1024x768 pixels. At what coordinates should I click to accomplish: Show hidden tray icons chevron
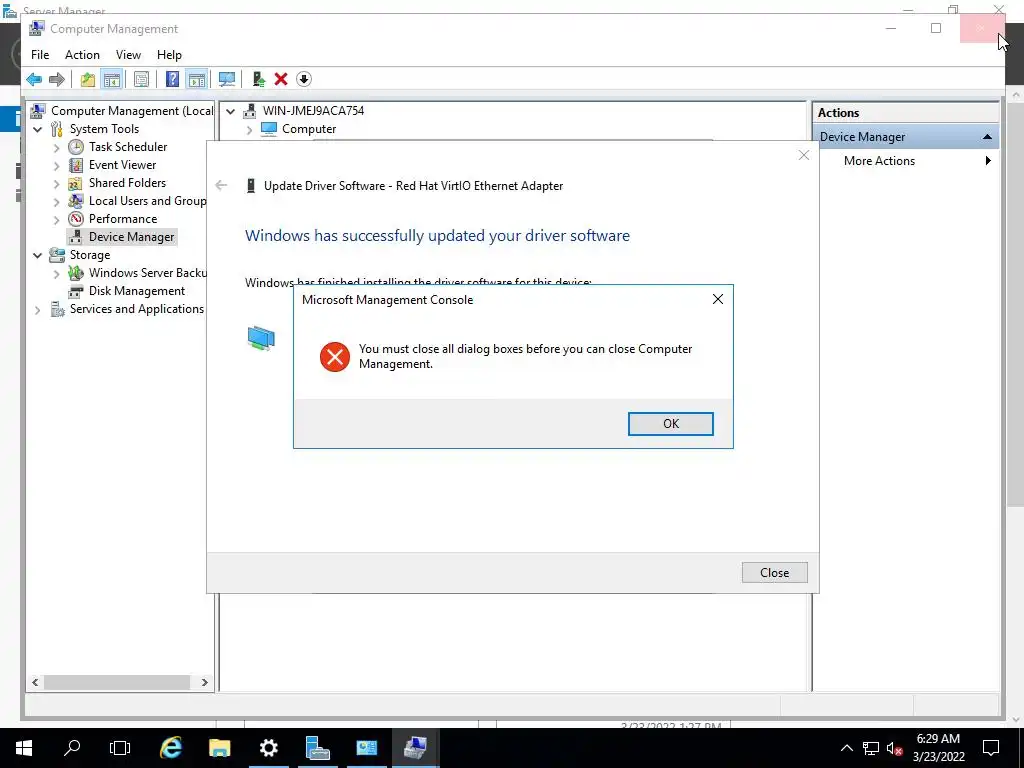coord(846,748)
